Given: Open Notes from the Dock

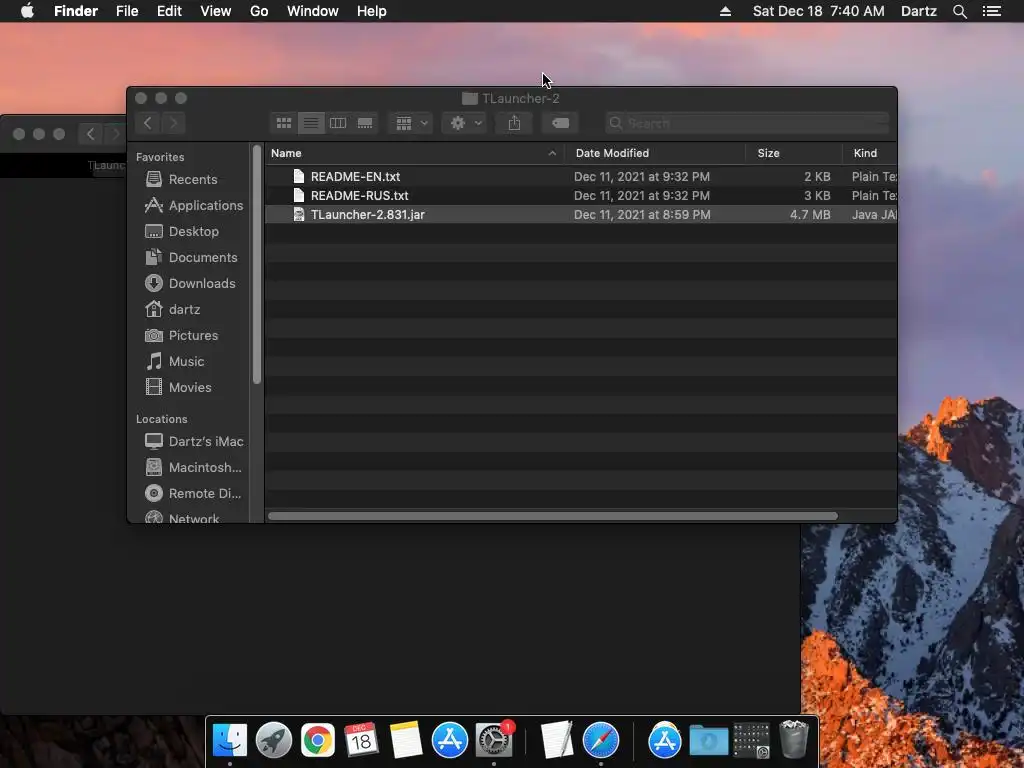Looking at the screenshot, I should pos(406,740).
